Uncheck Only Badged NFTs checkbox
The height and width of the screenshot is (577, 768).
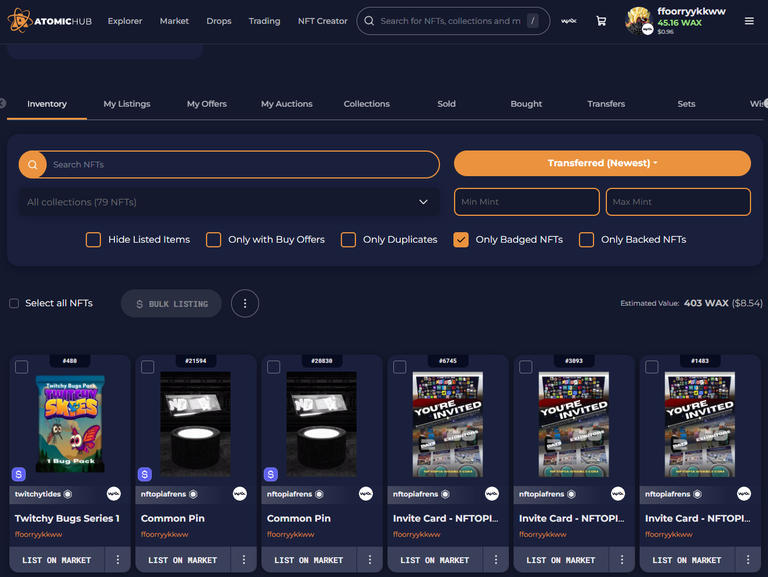461,240
